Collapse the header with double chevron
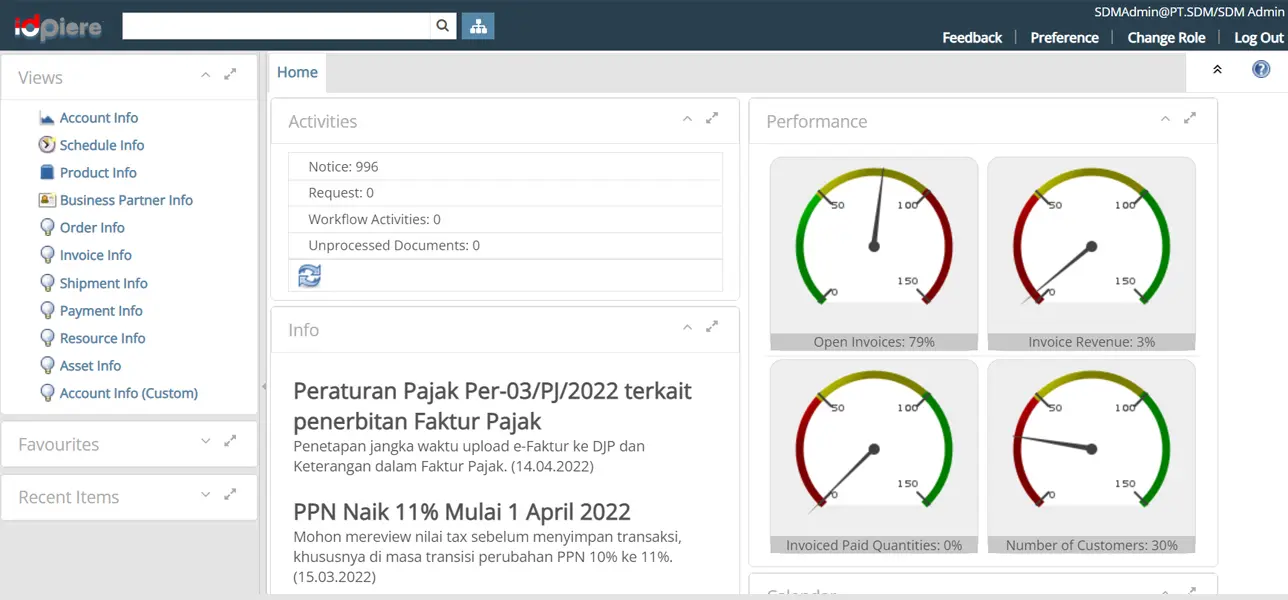The image size is (1288, 600). [x=1217, y=70]
